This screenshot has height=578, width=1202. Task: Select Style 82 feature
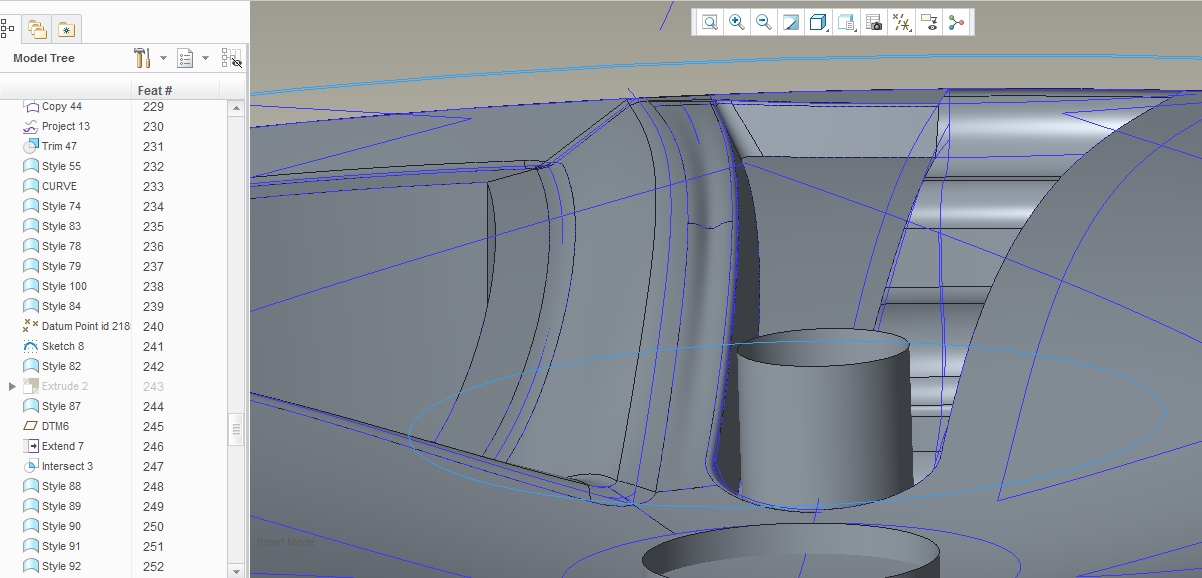tap(61, 366)
